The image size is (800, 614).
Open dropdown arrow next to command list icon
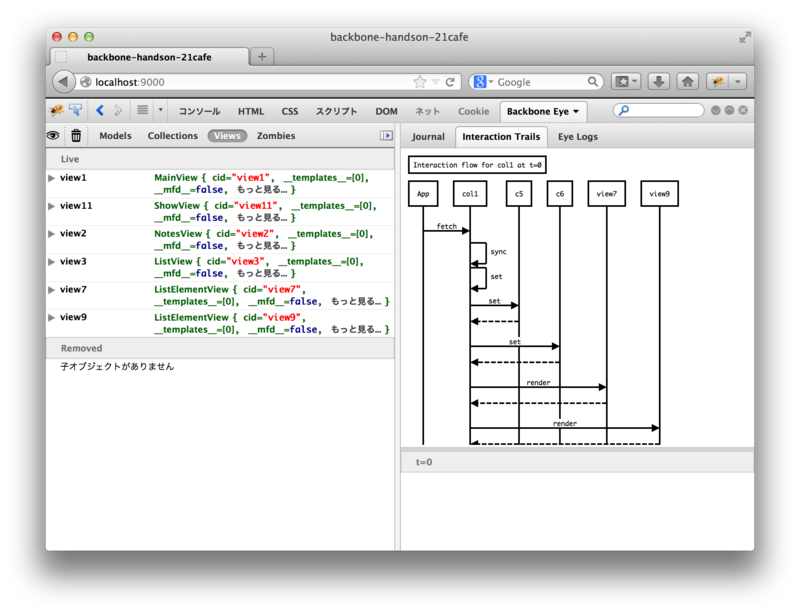tap(160, 110)
